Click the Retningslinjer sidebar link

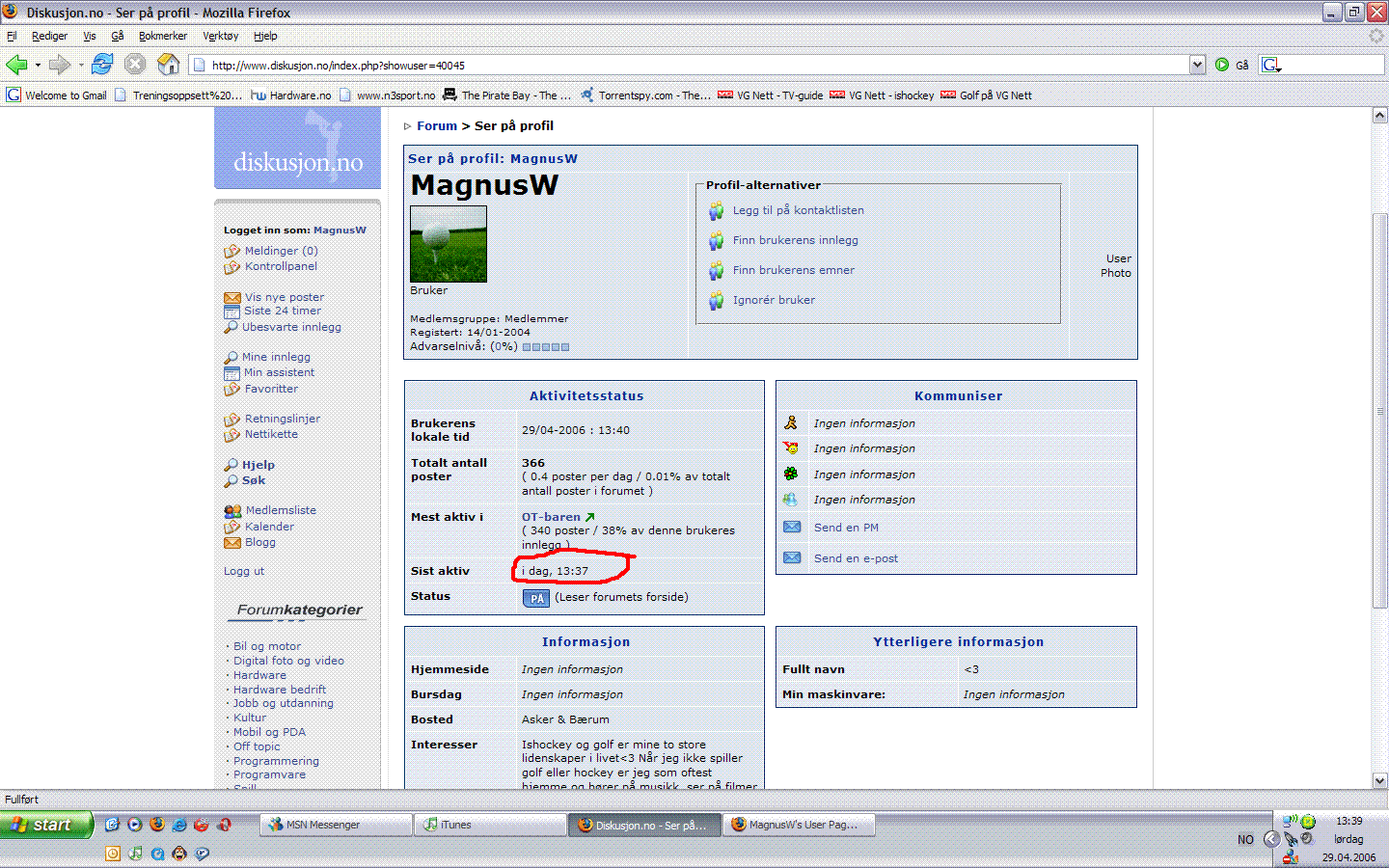282,419
